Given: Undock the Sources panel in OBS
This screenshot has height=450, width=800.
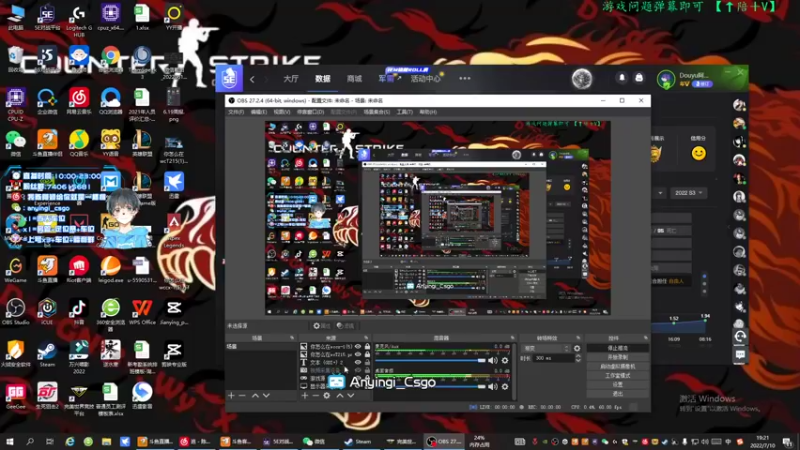Looking at the screenshot, I should (x=366, y=338).
